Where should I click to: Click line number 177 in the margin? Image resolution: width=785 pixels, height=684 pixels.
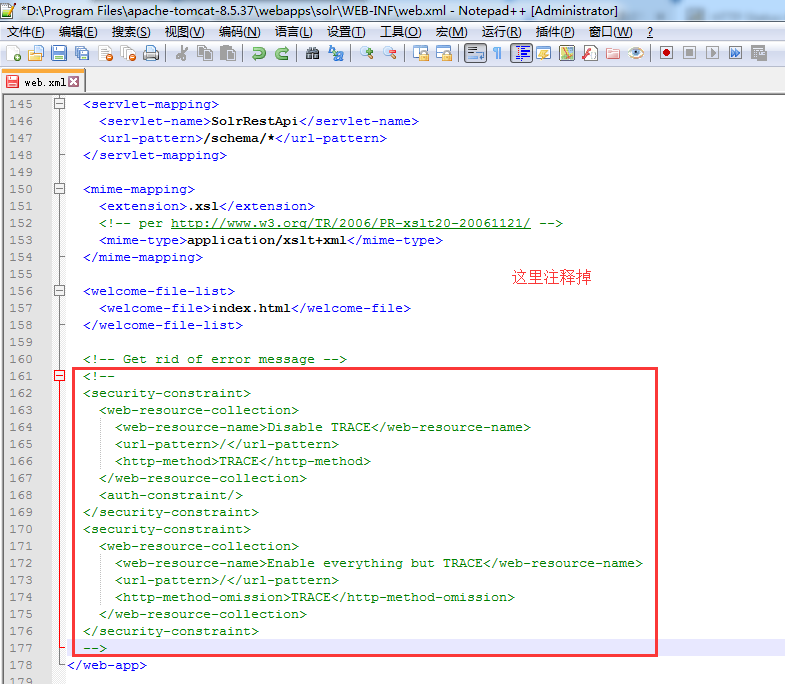[21, 648]
